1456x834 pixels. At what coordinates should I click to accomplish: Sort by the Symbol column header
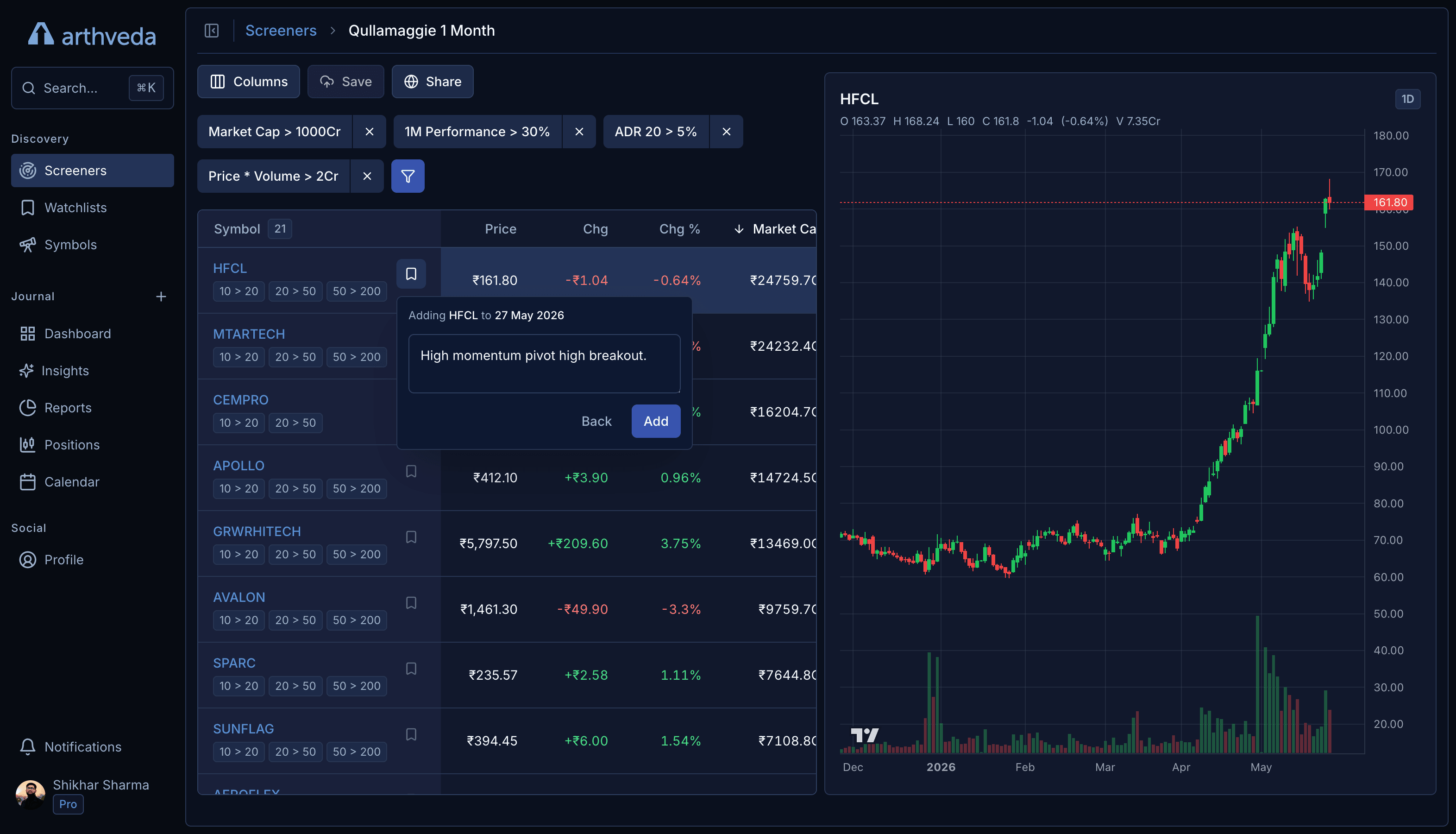pyautogui.click(x=236, y=228)
